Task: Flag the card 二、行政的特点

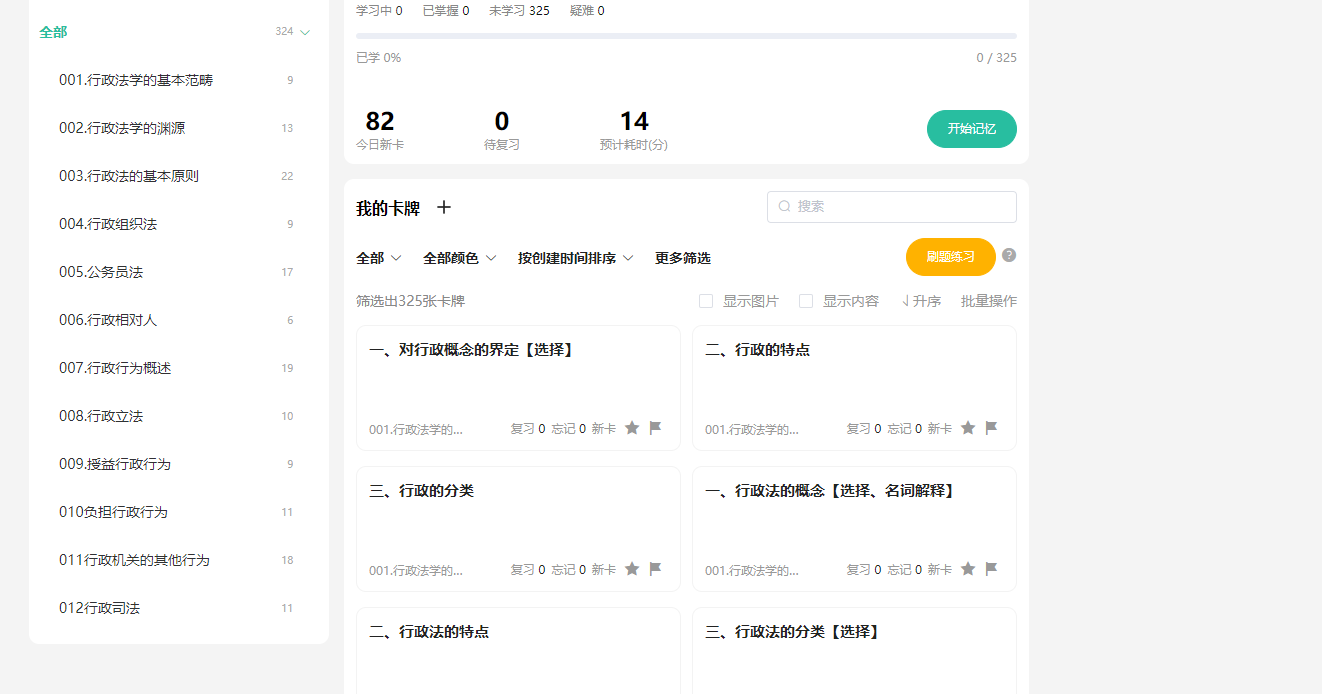Action: pos(991,428)
